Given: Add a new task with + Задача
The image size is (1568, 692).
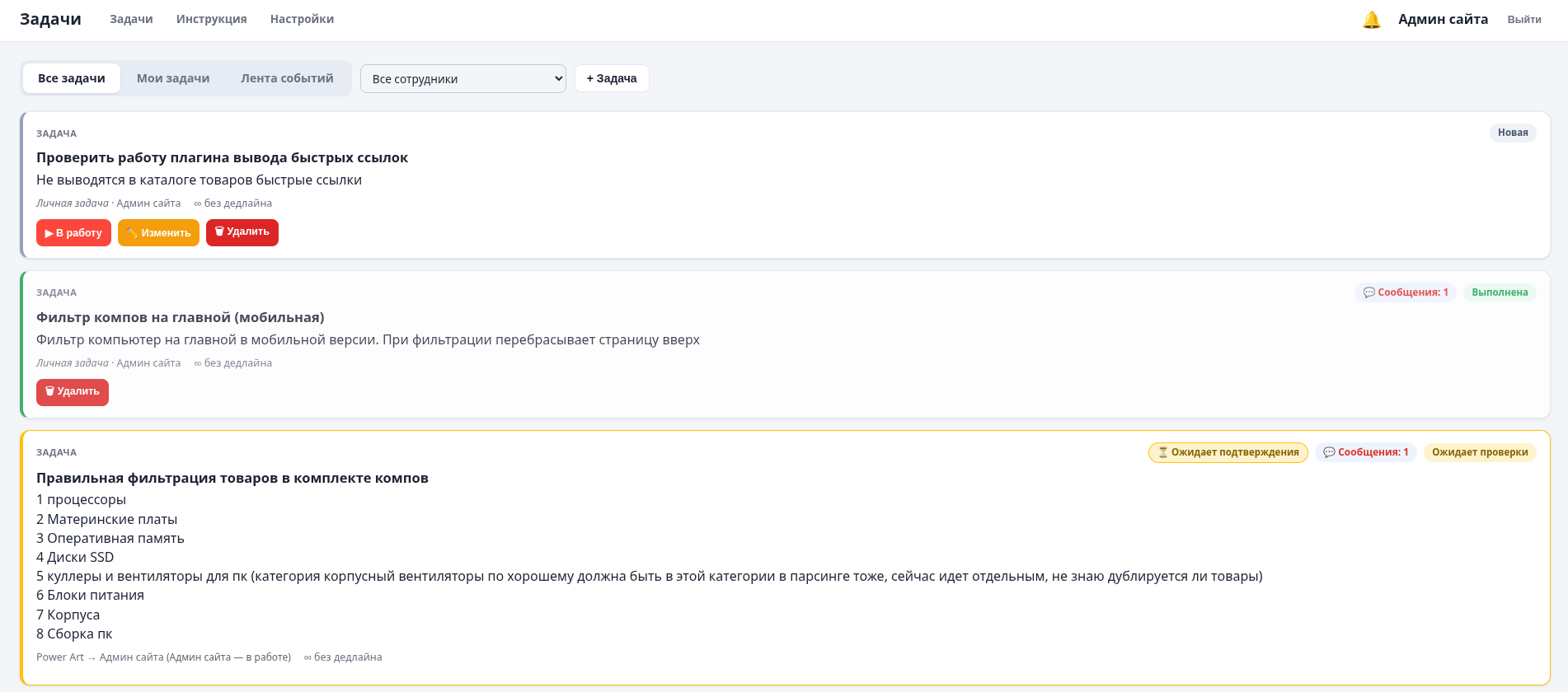Looking at the screenshot, I should tap(612, 78).
